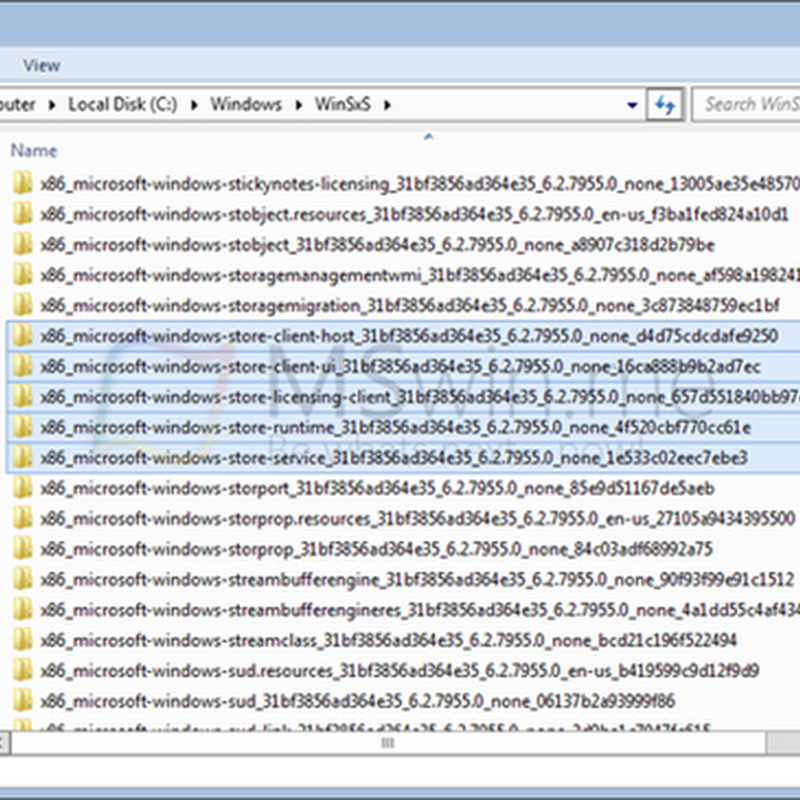Click the streamclass folder icon
800x800 pixels.
22,640
